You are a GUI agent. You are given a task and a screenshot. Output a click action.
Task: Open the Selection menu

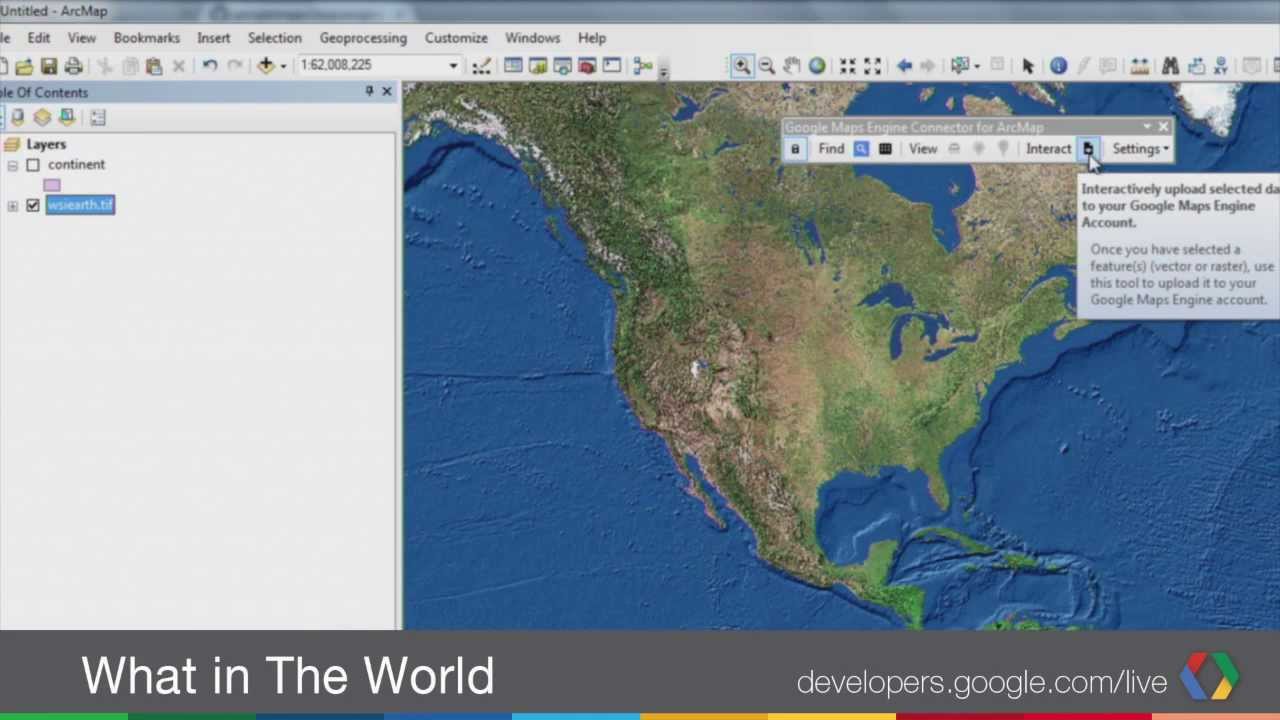coord(275,38)
